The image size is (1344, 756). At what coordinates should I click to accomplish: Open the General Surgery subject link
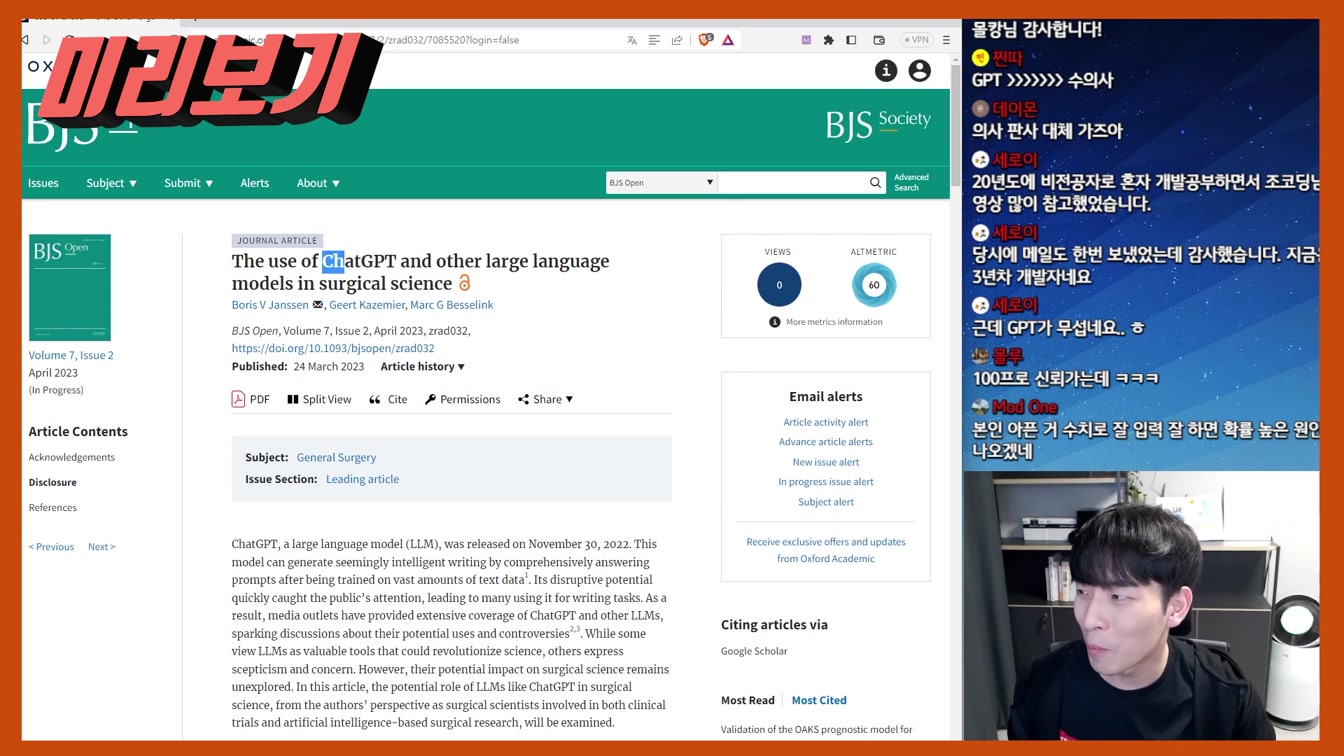[336, 457]
